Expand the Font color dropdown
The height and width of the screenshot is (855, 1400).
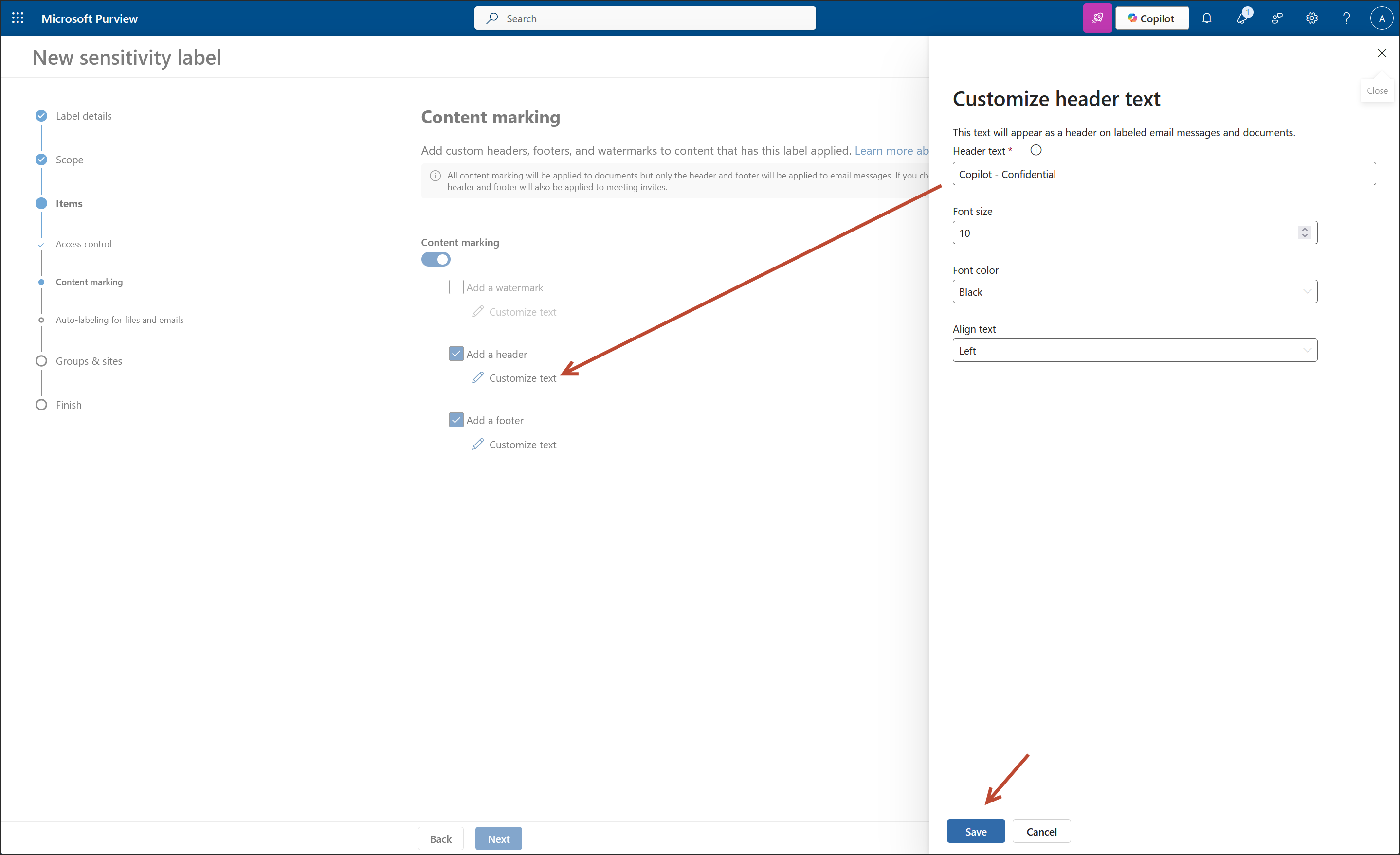coord(1135,292)
